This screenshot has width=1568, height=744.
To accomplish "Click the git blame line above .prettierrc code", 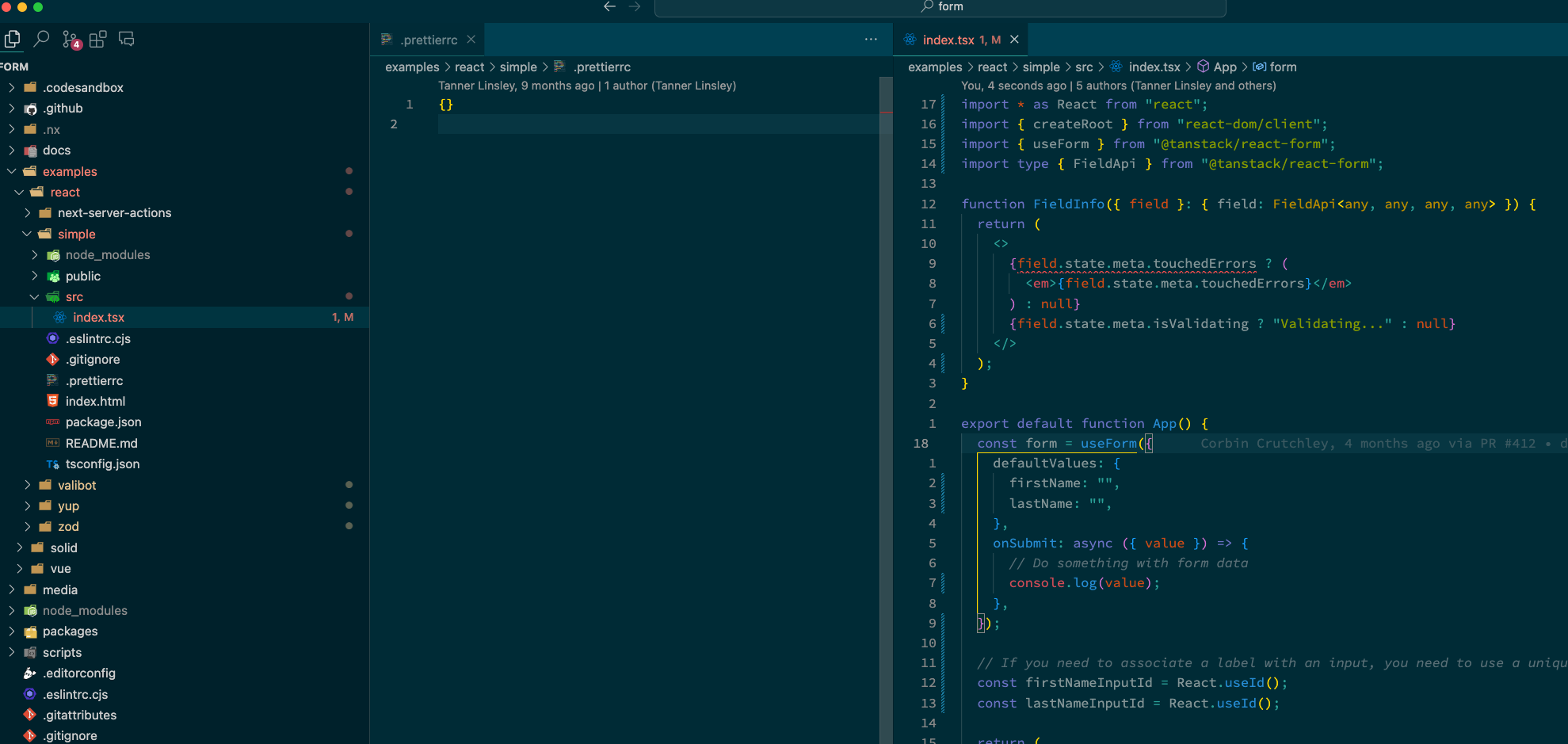I will click(x=587, y=86).
